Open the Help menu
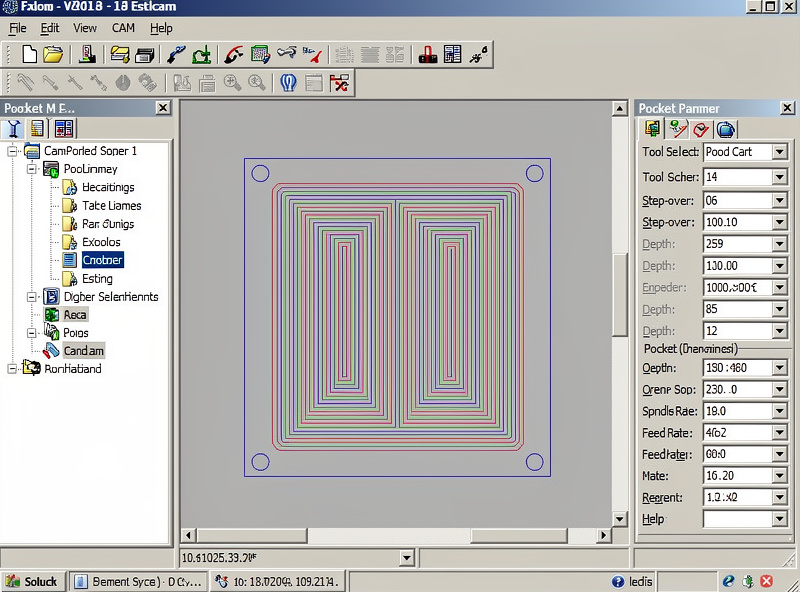 (x=161, y=28)
